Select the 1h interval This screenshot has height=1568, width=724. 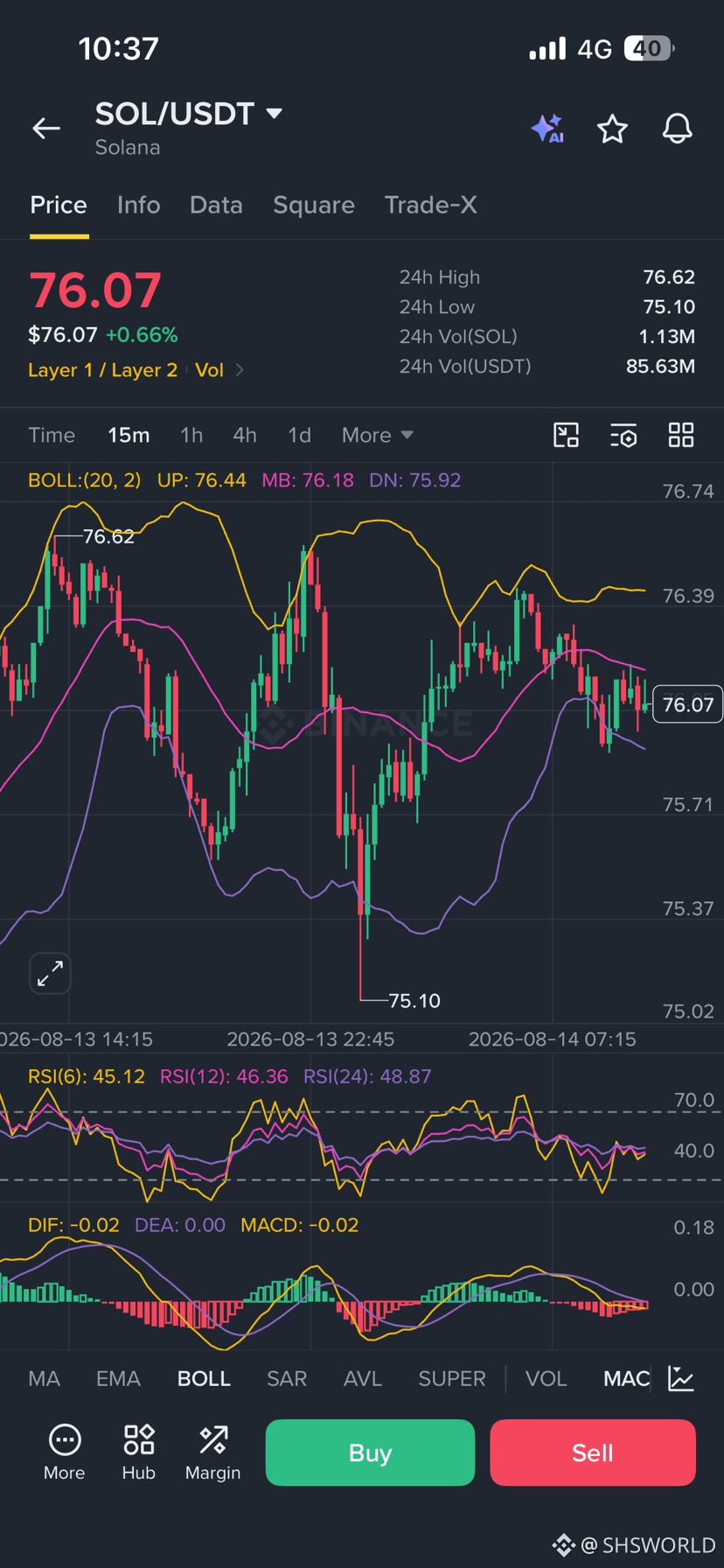pos(191,435)
